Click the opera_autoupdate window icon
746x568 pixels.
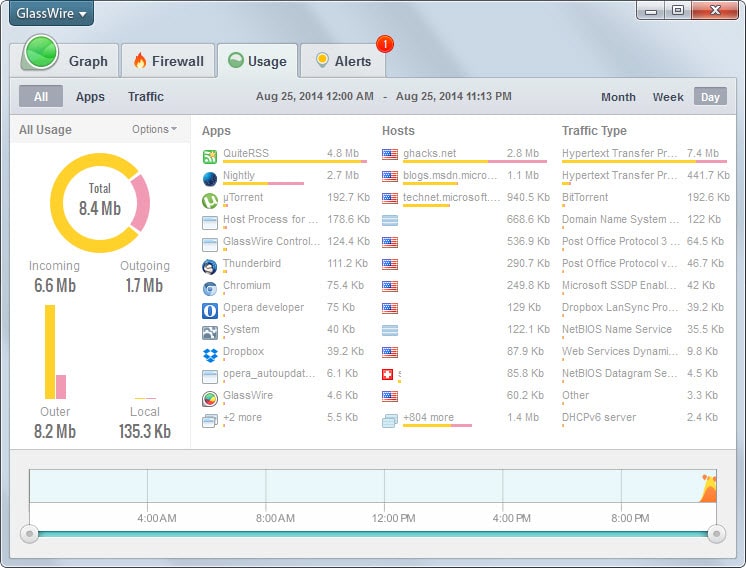pos(210,377)
